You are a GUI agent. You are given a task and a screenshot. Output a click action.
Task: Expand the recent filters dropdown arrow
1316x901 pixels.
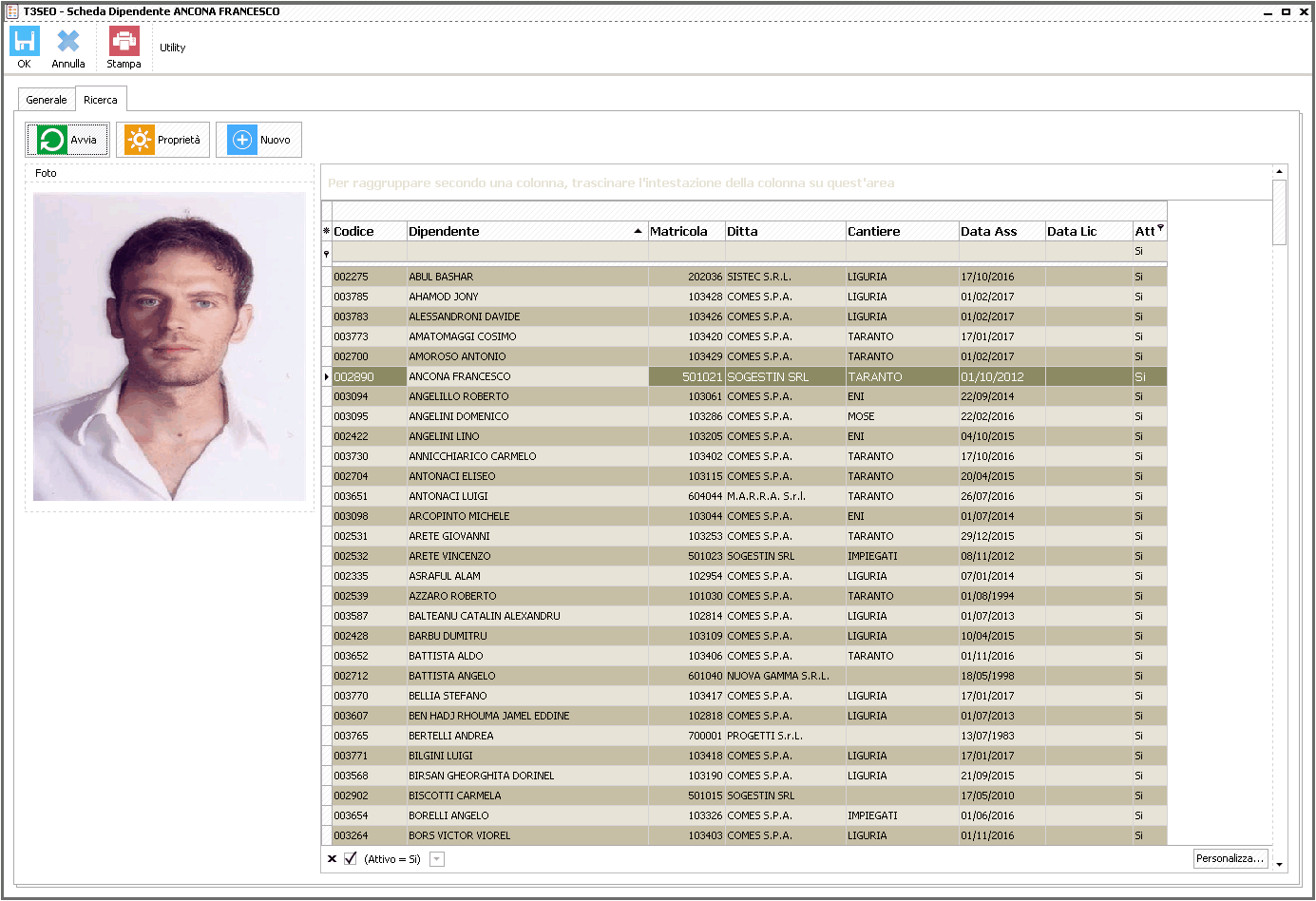click(437, 859)
